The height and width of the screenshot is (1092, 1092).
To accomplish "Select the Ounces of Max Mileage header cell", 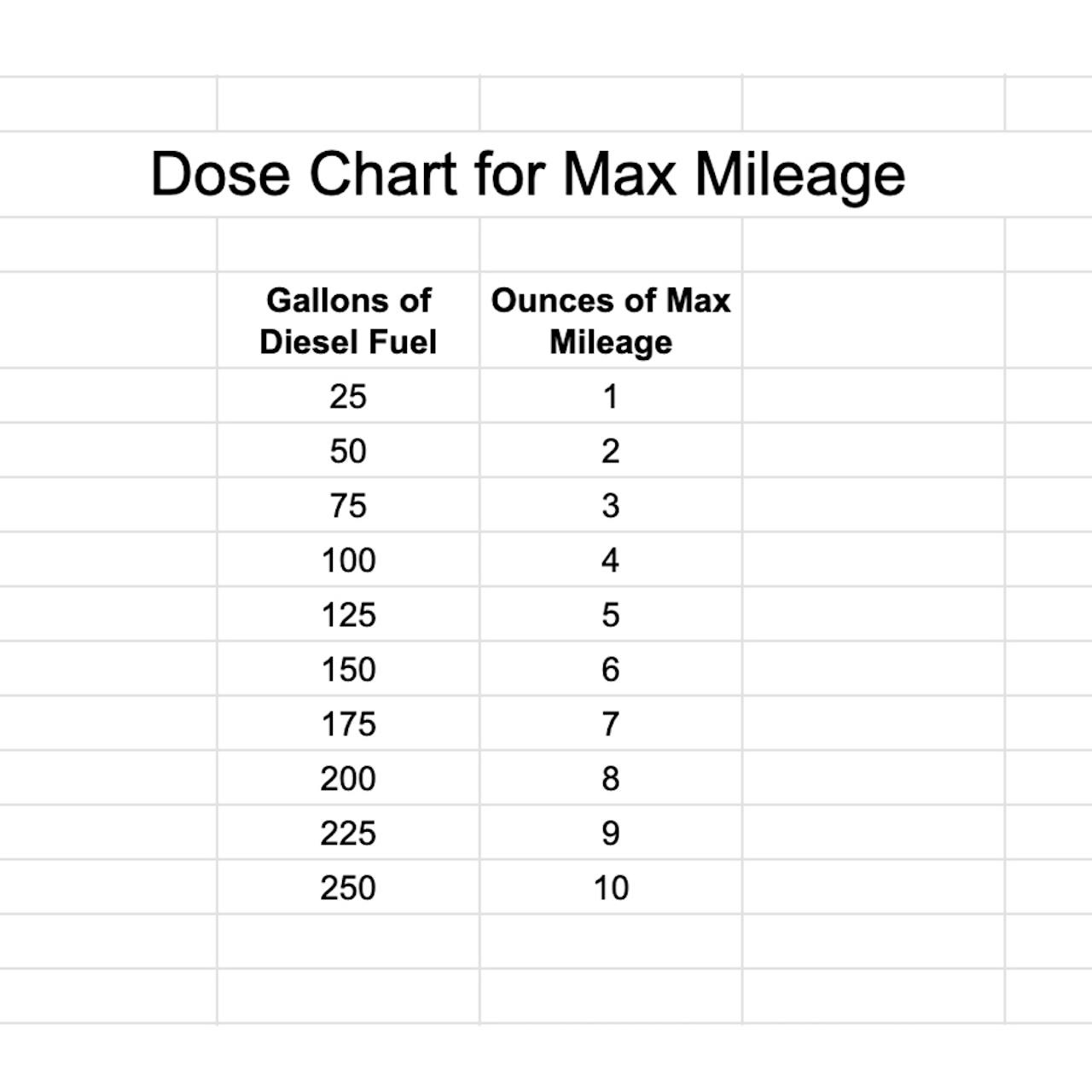I will pos(611,321).
